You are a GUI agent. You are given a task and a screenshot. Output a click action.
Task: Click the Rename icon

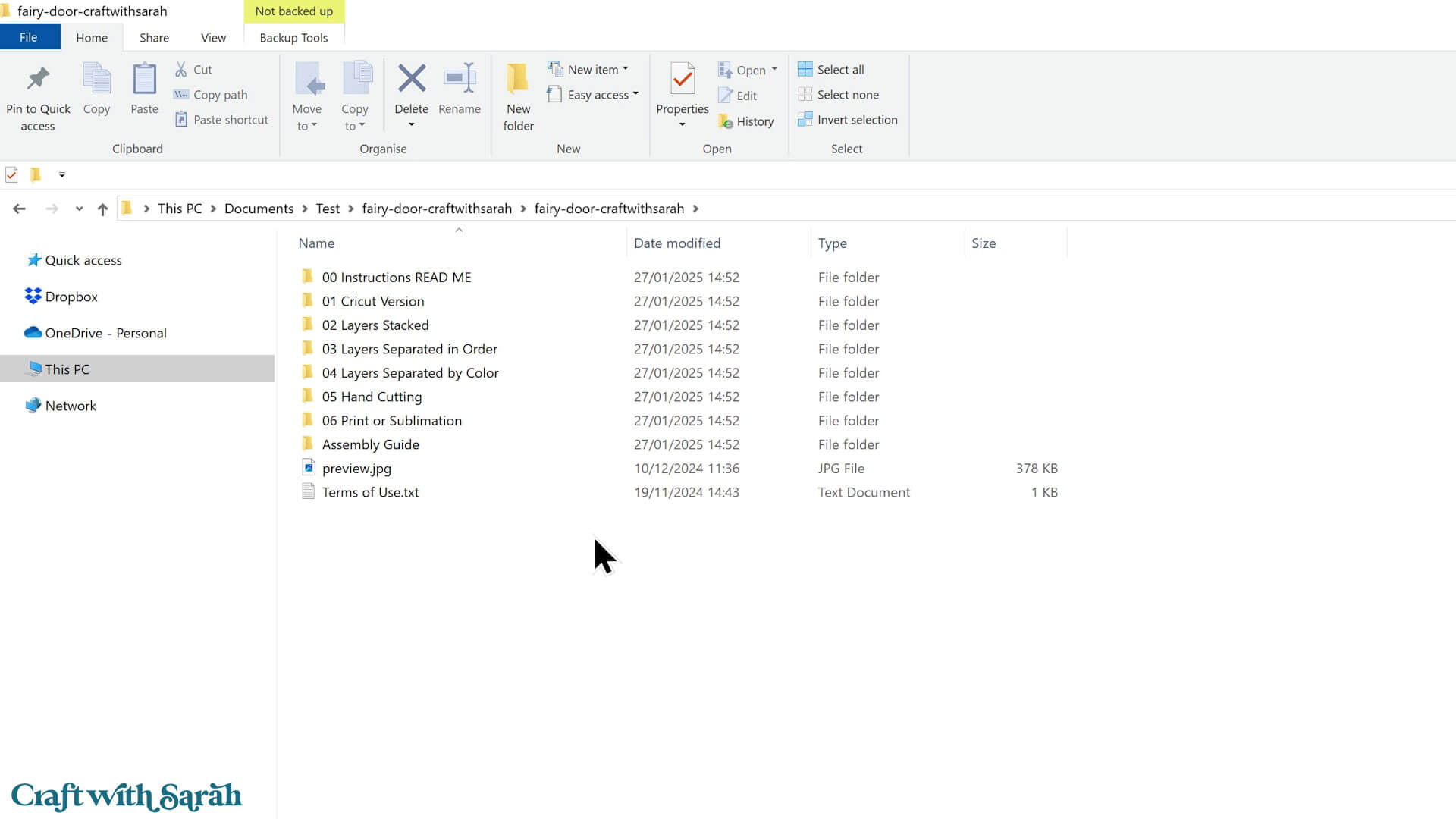click(460, 79)
